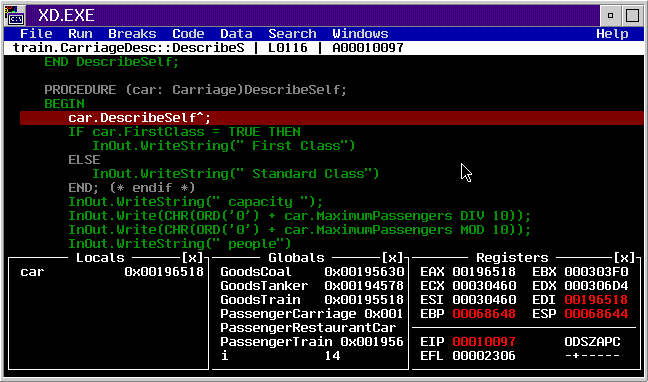Viewport: 648px width, 382px height.
Task: Click the red EBP register value 00068648
Action: pyautogui.click(x=484, y=314)
